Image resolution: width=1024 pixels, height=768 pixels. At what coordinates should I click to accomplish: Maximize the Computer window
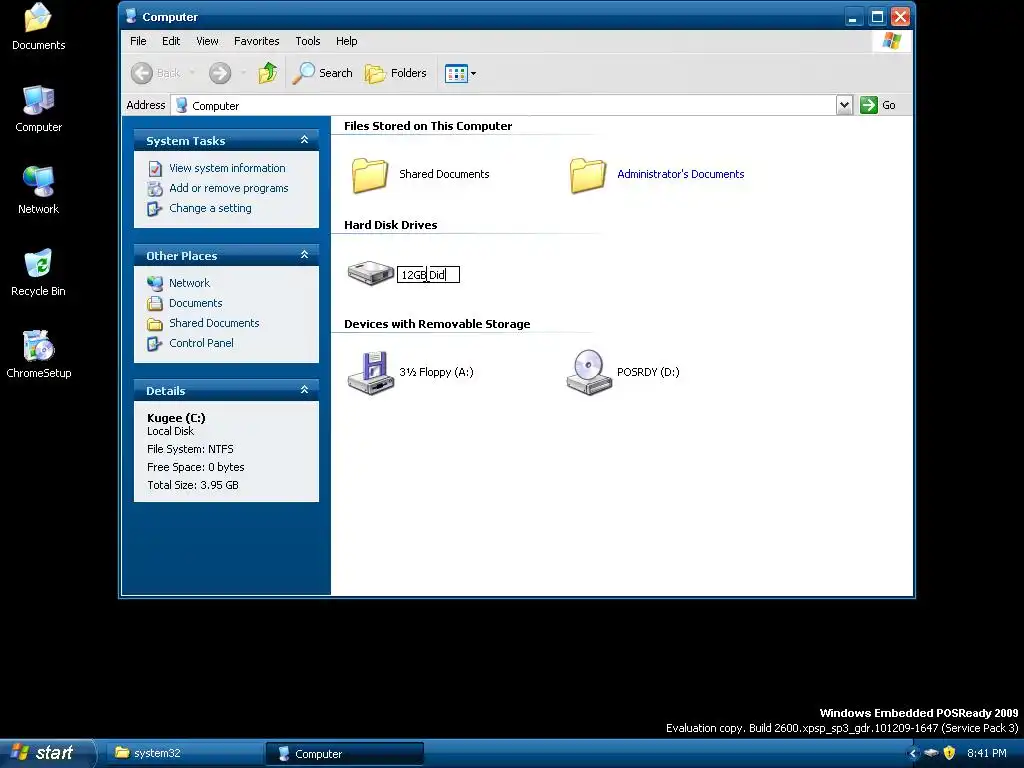(877, 17)
